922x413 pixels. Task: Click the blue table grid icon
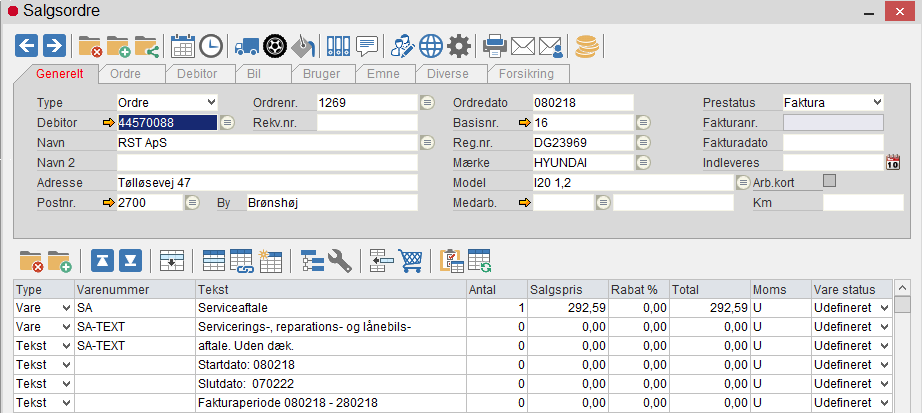[x=213, y=261]
